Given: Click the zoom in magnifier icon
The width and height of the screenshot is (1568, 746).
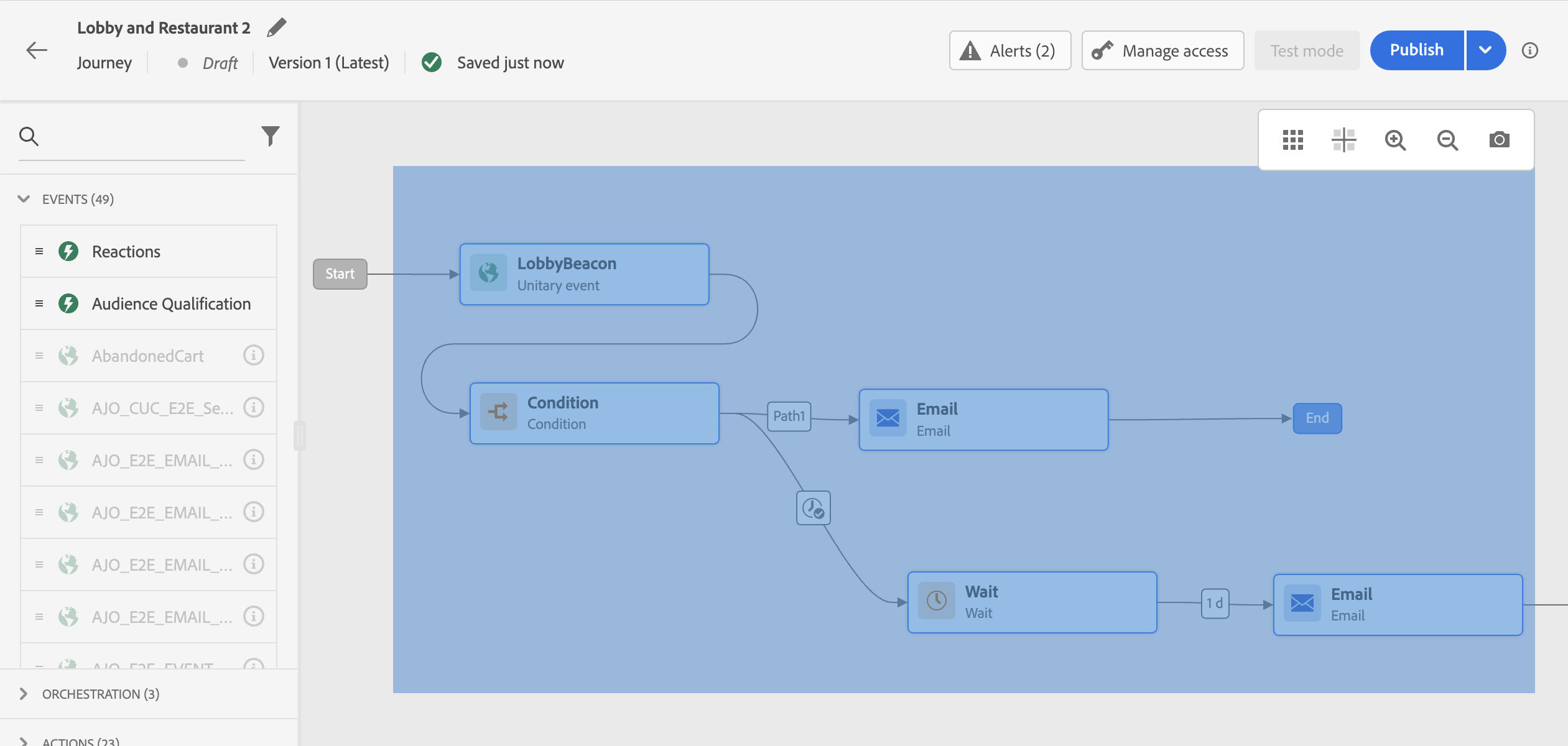Looking at the screenshot, I should (x=1395, y=140).
